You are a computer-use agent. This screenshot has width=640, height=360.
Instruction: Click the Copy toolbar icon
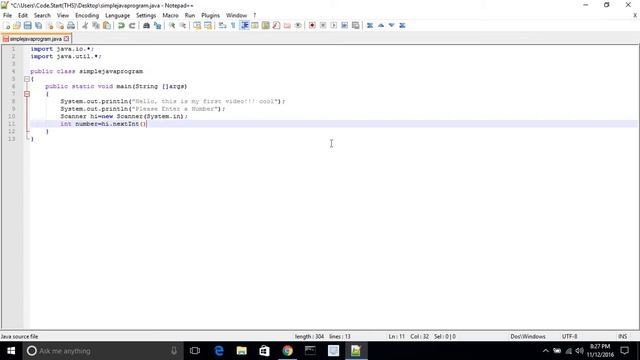[96, 25]
